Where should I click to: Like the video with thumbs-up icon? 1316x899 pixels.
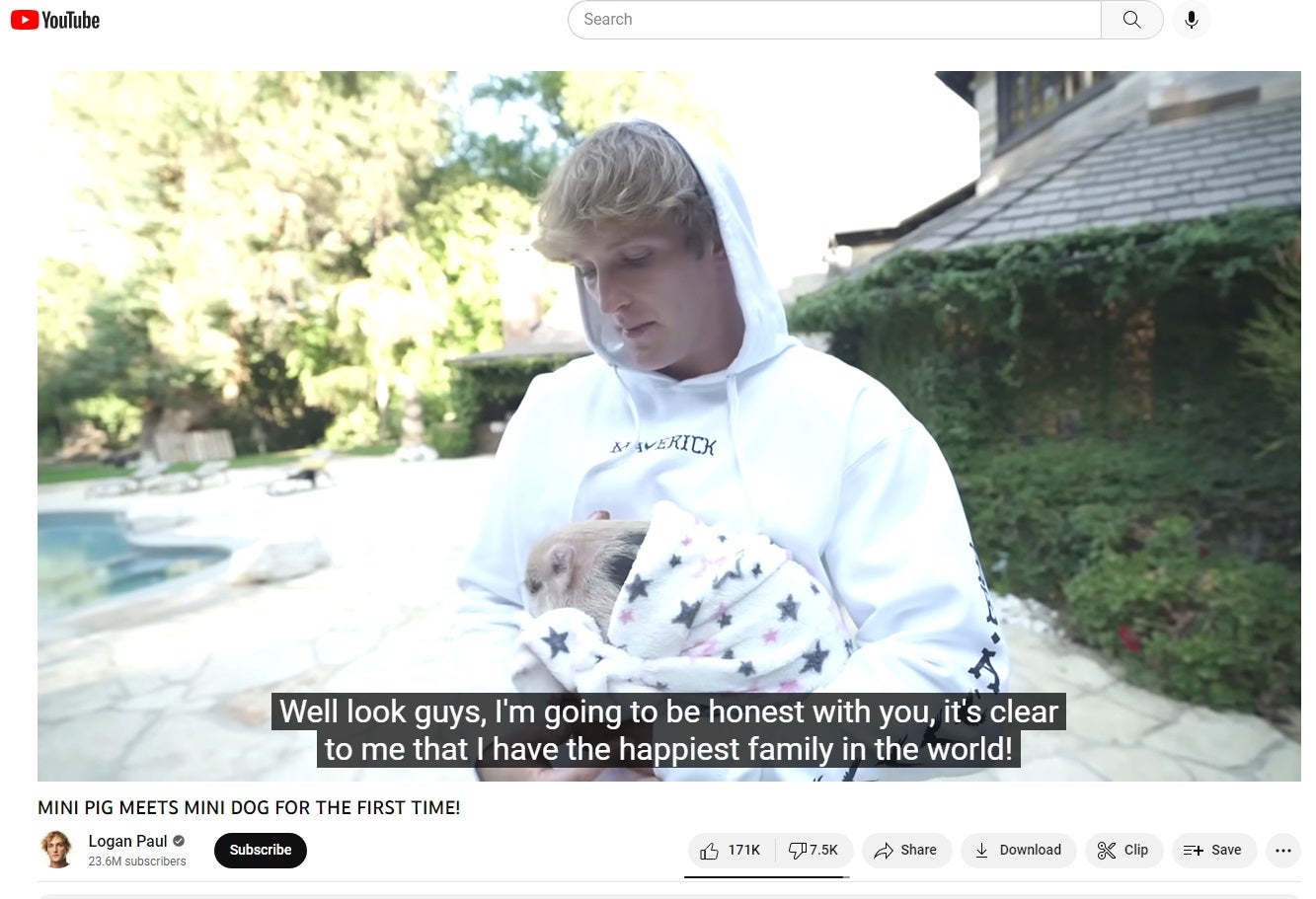point(709,851)
